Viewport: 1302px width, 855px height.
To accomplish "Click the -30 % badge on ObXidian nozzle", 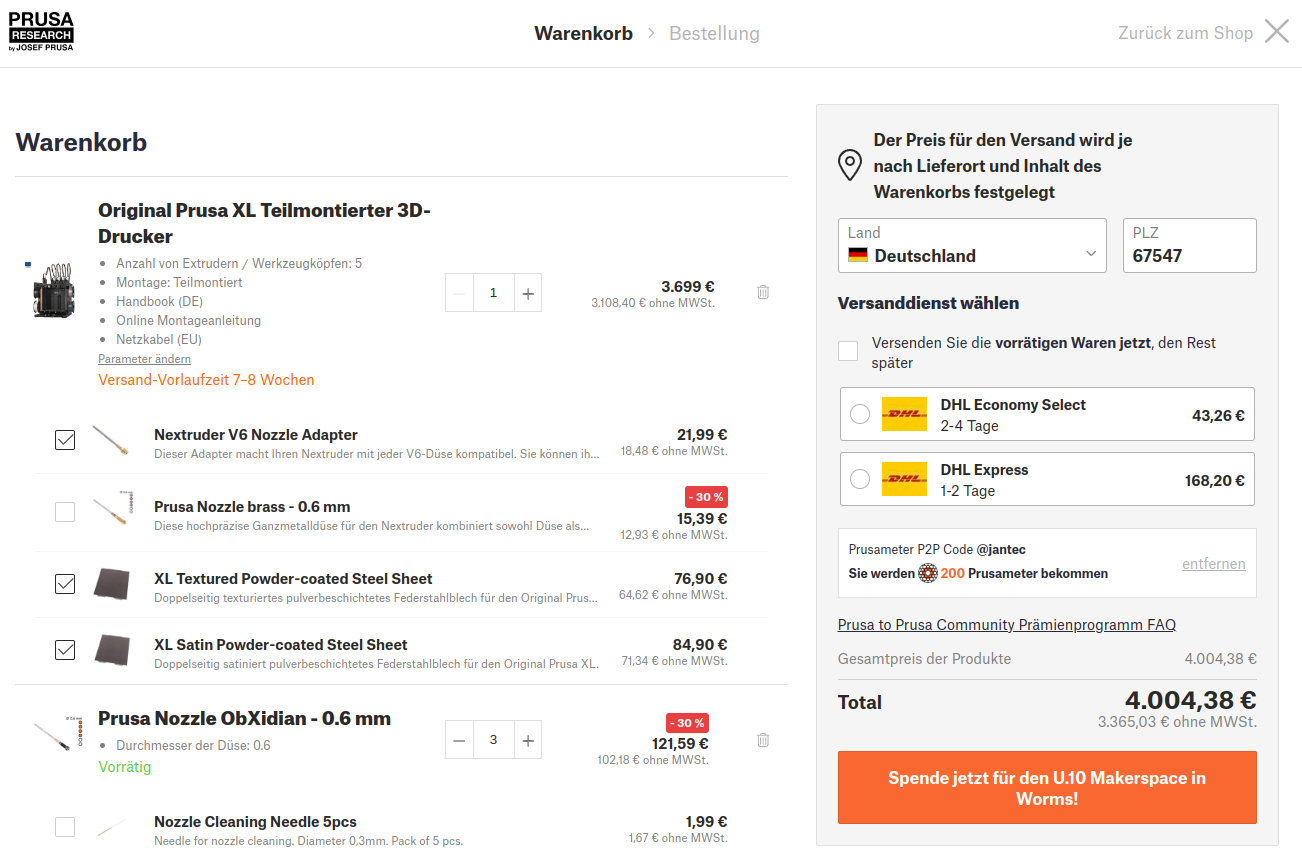I will pyautogui.click(x=687, y=723).
